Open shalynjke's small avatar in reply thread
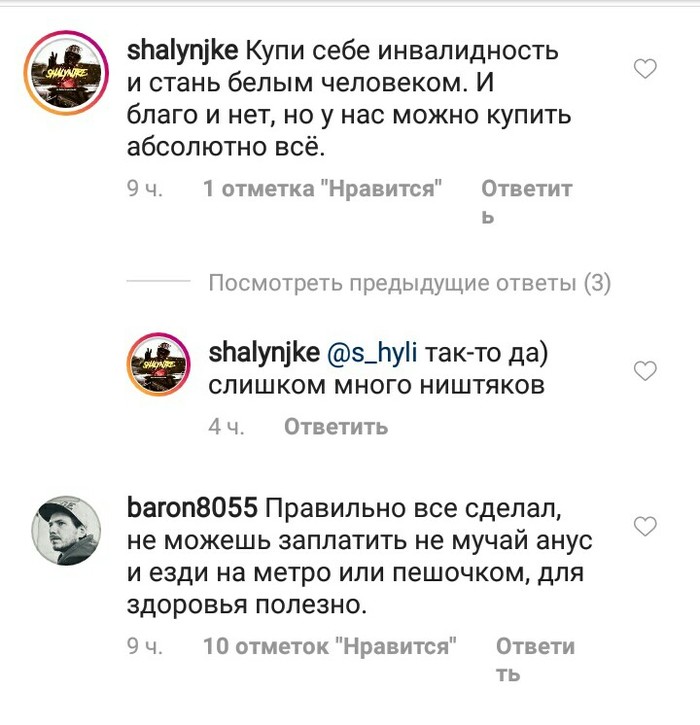Viewport: 700px width, 725px height. click(x=159, y=364)
